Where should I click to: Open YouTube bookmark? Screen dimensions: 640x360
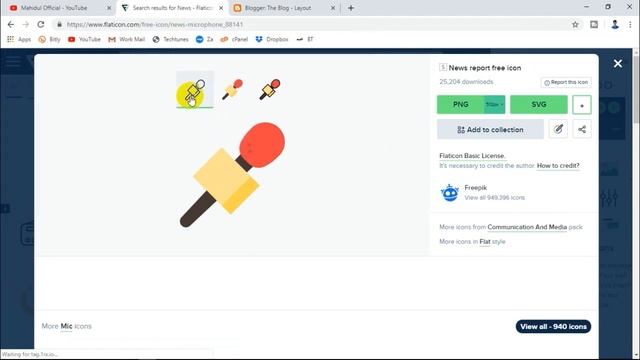(84, 39)
